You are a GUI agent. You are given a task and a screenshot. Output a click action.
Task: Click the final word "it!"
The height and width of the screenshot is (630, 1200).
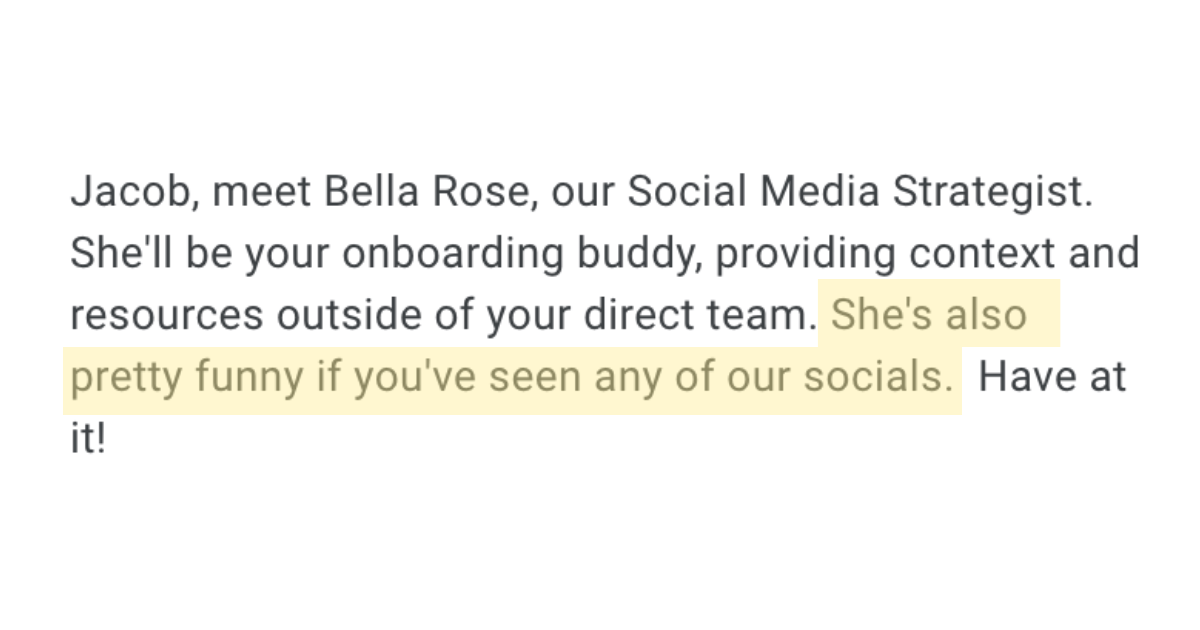pyautogui.click(x=88, y=439)
